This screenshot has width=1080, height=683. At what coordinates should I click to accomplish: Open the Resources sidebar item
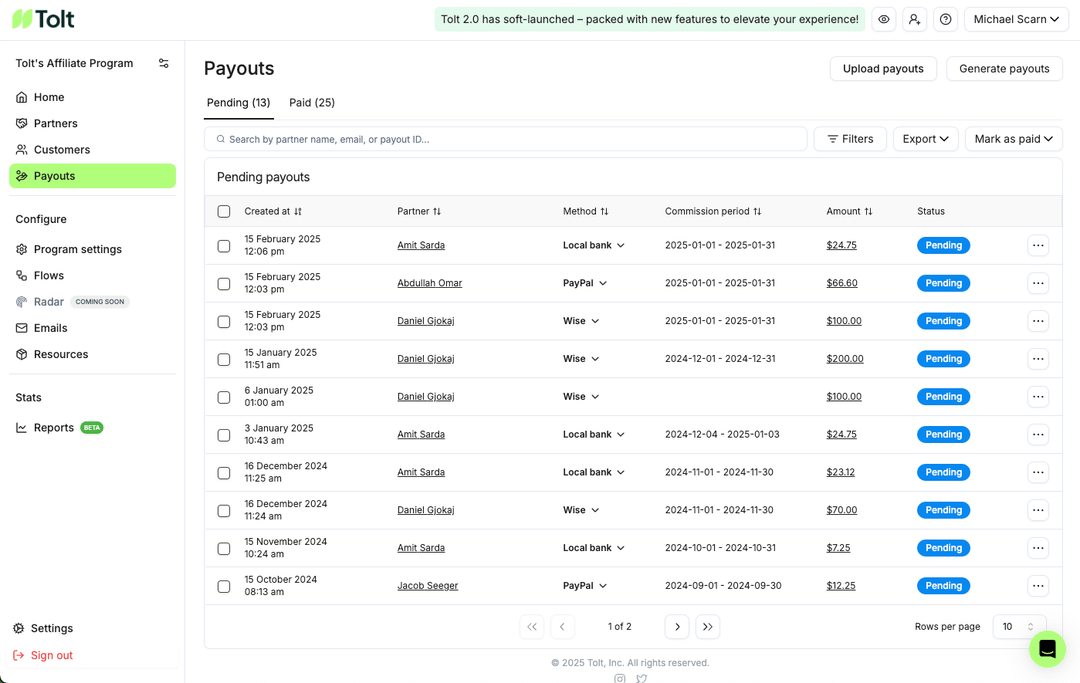click(63, 354)
